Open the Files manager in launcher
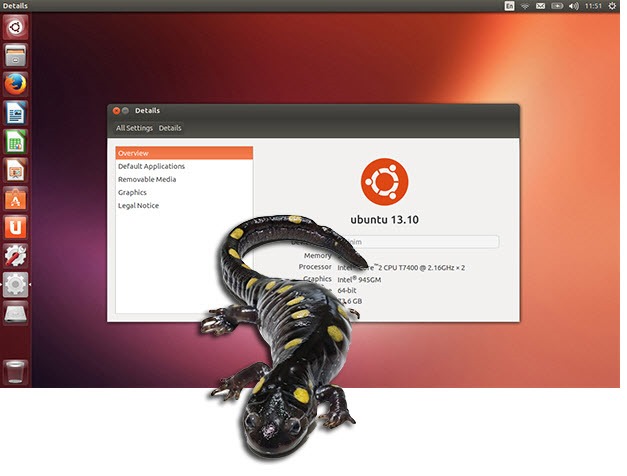 tap(16, 56)
